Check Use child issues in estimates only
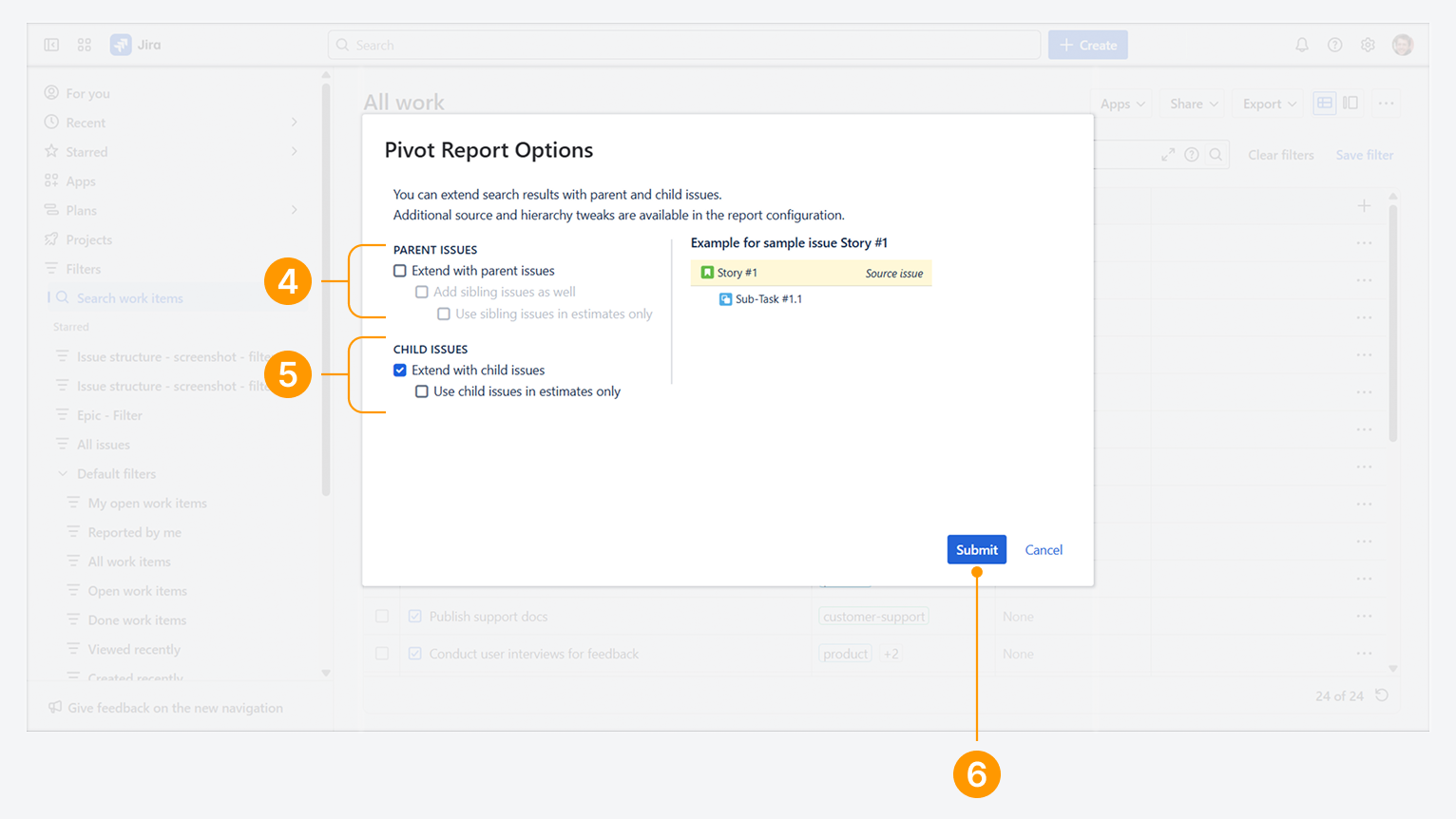The width and height of the screenshot is (1456, 819). coord(422,391)
